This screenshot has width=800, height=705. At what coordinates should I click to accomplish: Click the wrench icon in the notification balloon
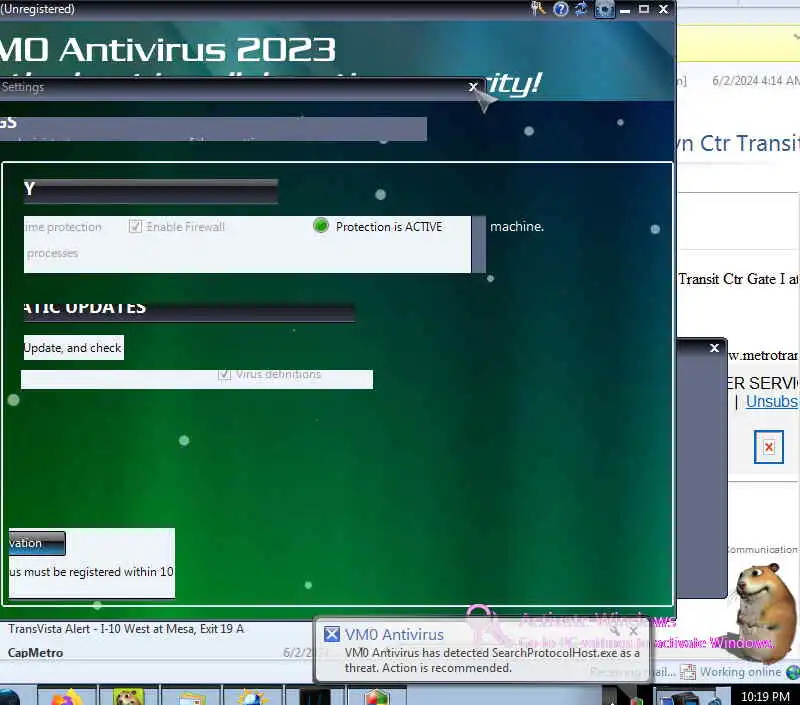[614, 631]
